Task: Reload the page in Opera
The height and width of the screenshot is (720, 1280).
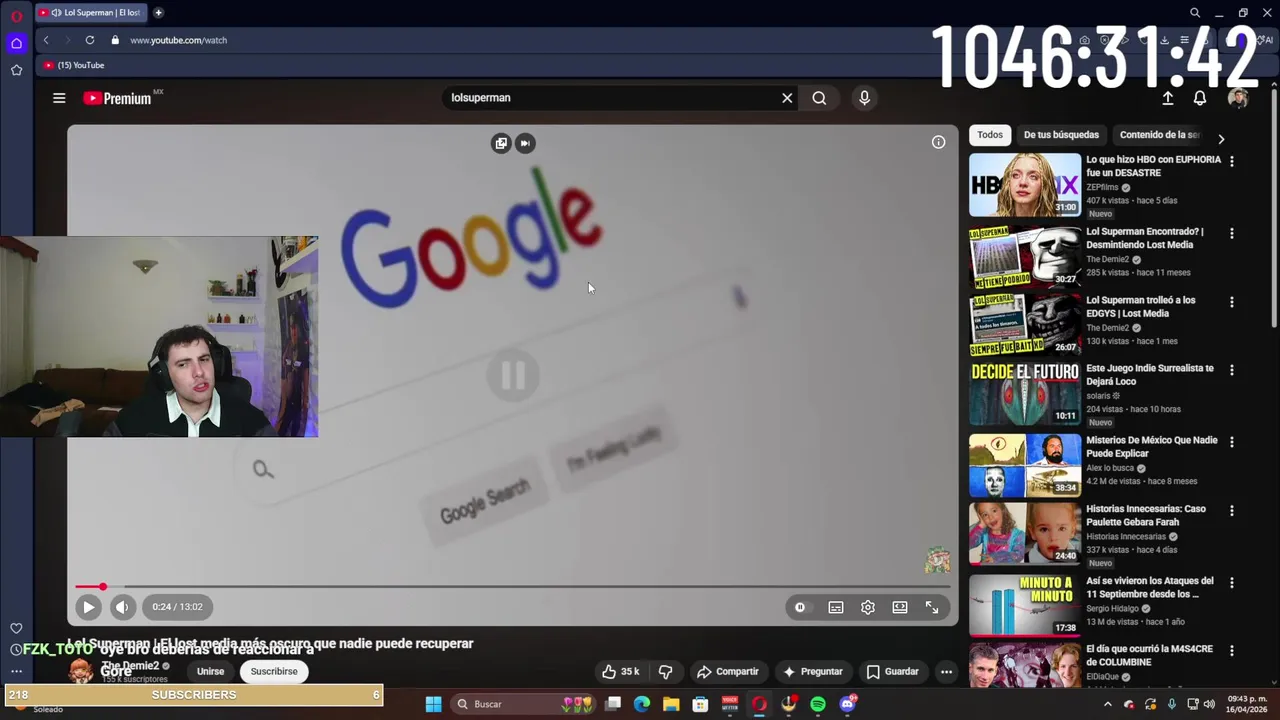Action: pos(90,40)
